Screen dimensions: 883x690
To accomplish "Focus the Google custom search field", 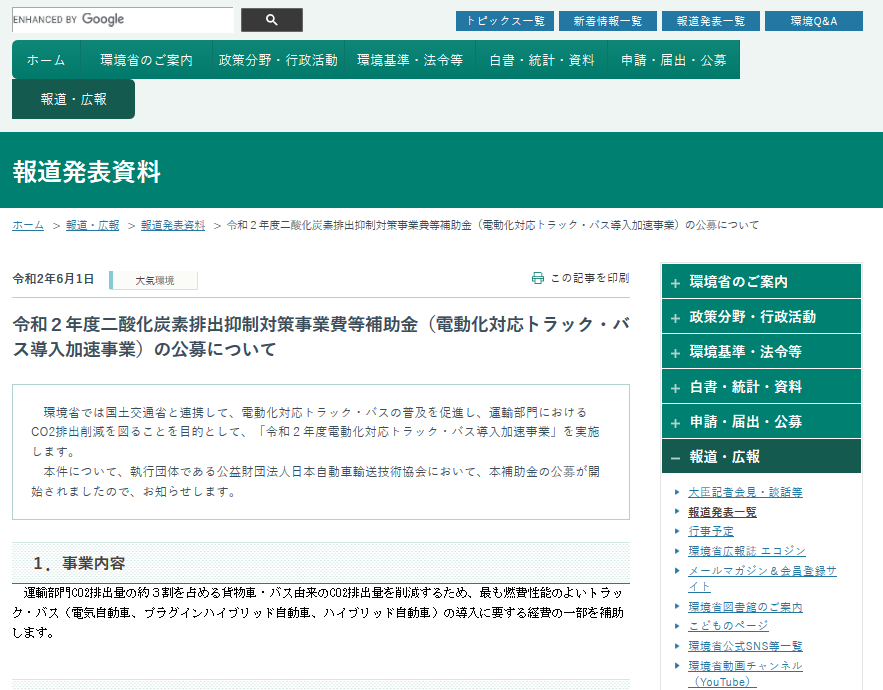I will [x=122, y=20].
